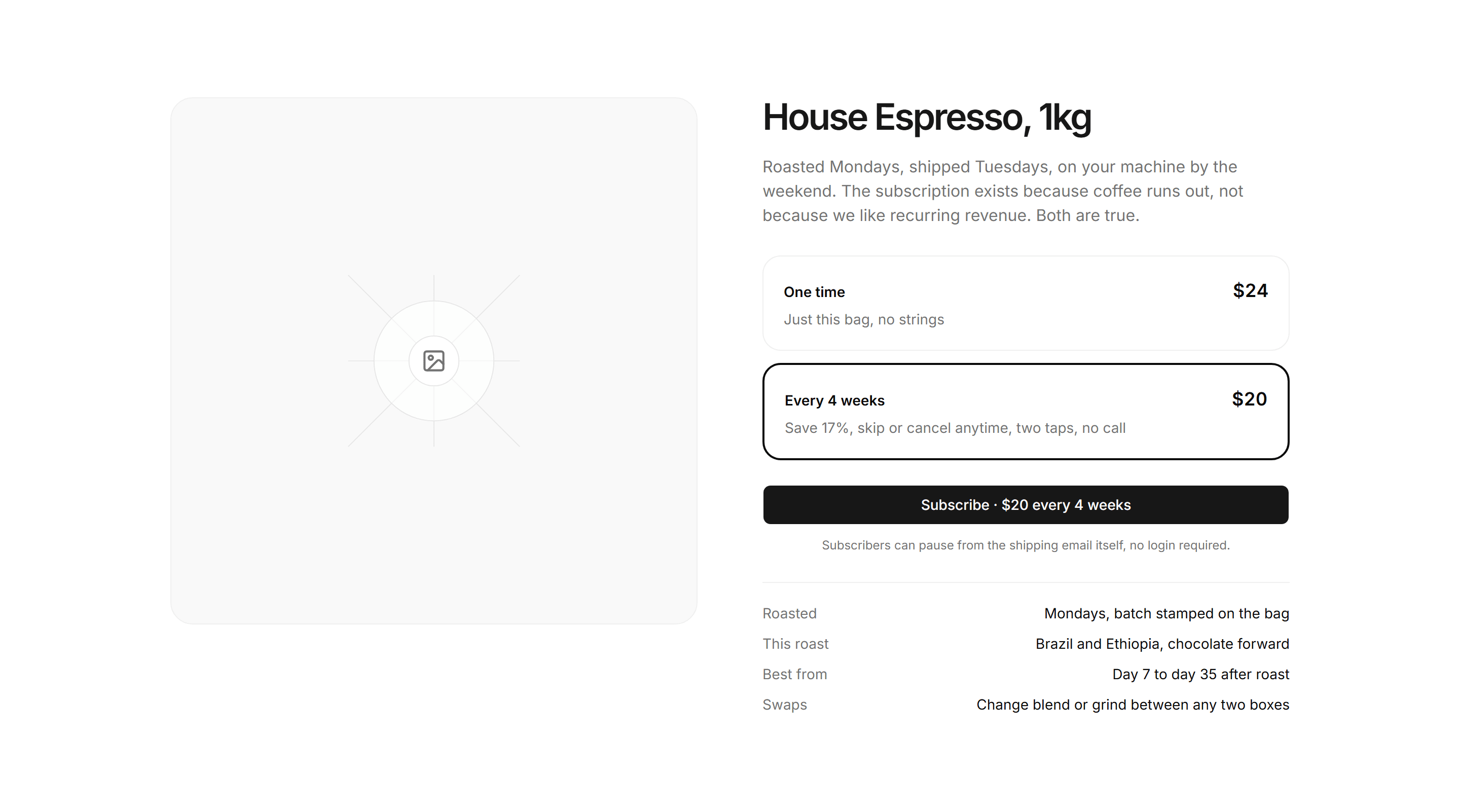Click the $20 price
This screenshot has height=812, width=1460.
pos(1249,399)
